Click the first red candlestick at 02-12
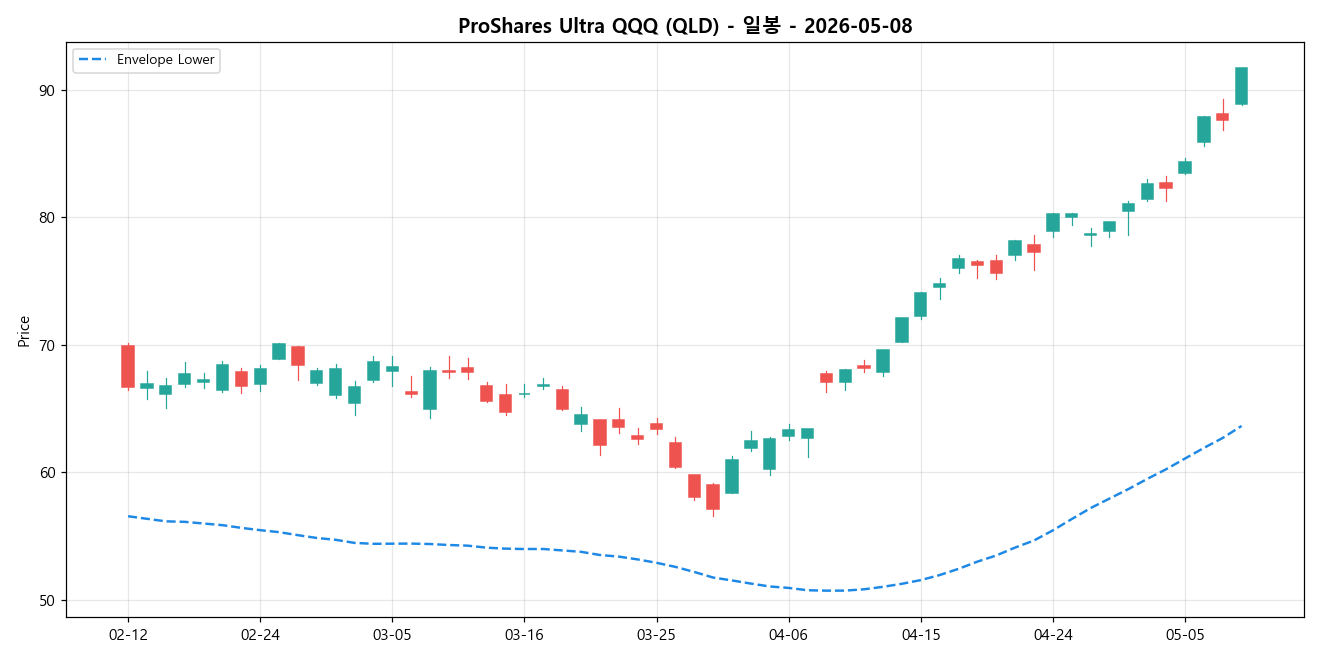 128,366
